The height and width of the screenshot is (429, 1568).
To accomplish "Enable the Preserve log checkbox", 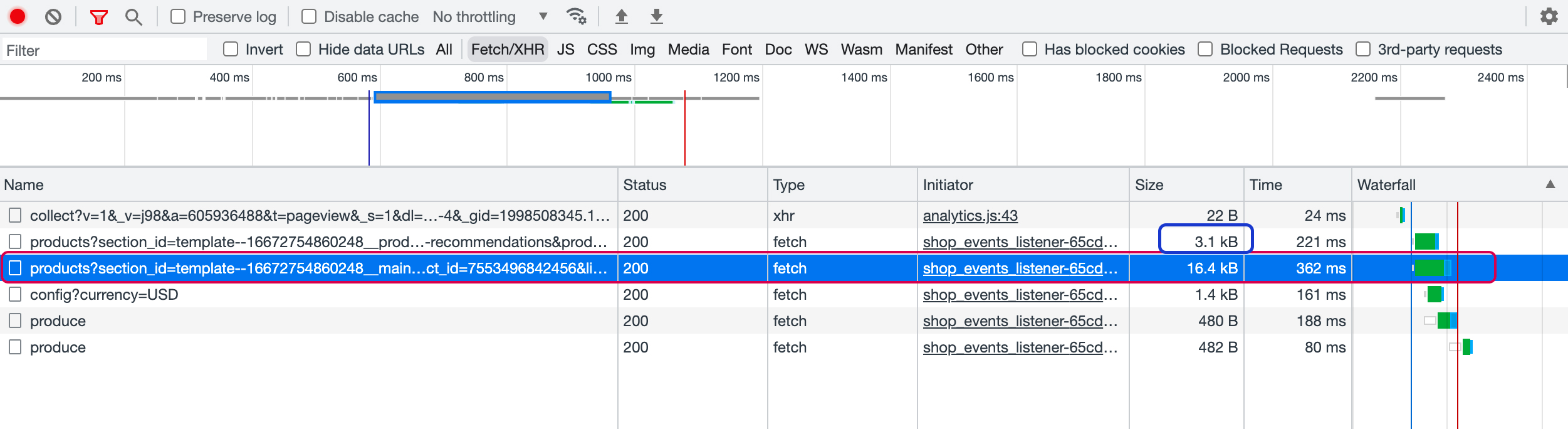I will (x=178, y=16).
